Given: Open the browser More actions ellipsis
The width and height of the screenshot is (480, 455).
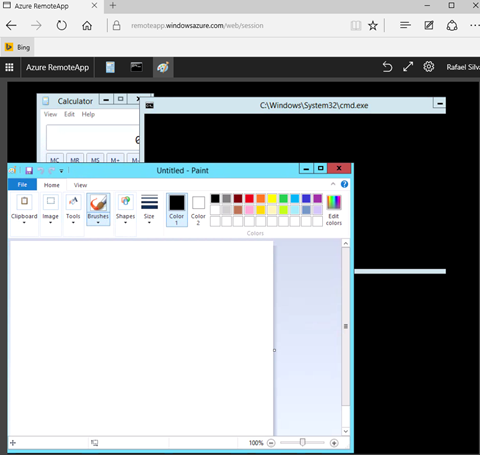Looking at the screenshot, I should click(x=475, y=25).
